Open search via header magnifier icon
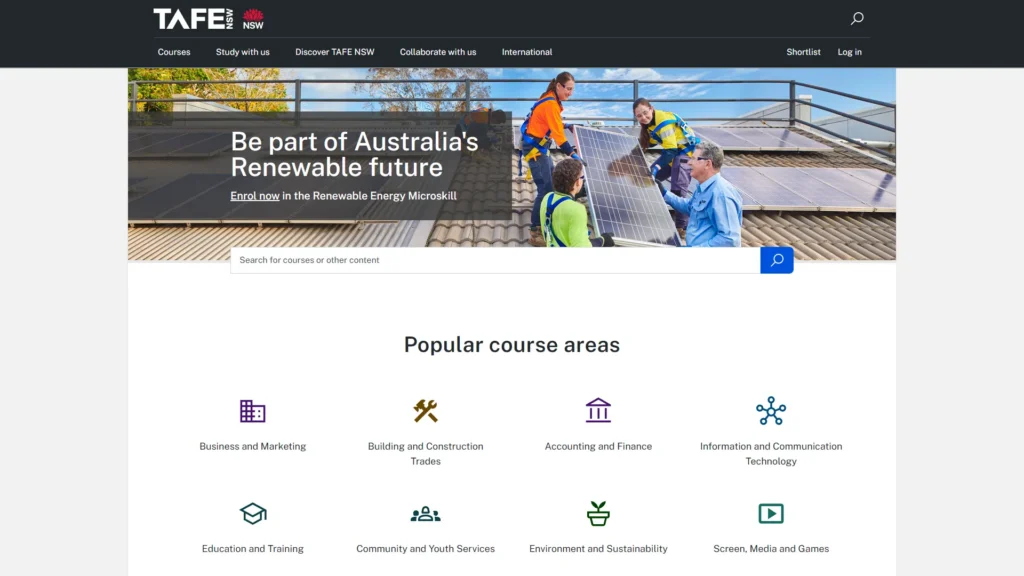This screenshot has width=1024, height=576. click(857, 18)
